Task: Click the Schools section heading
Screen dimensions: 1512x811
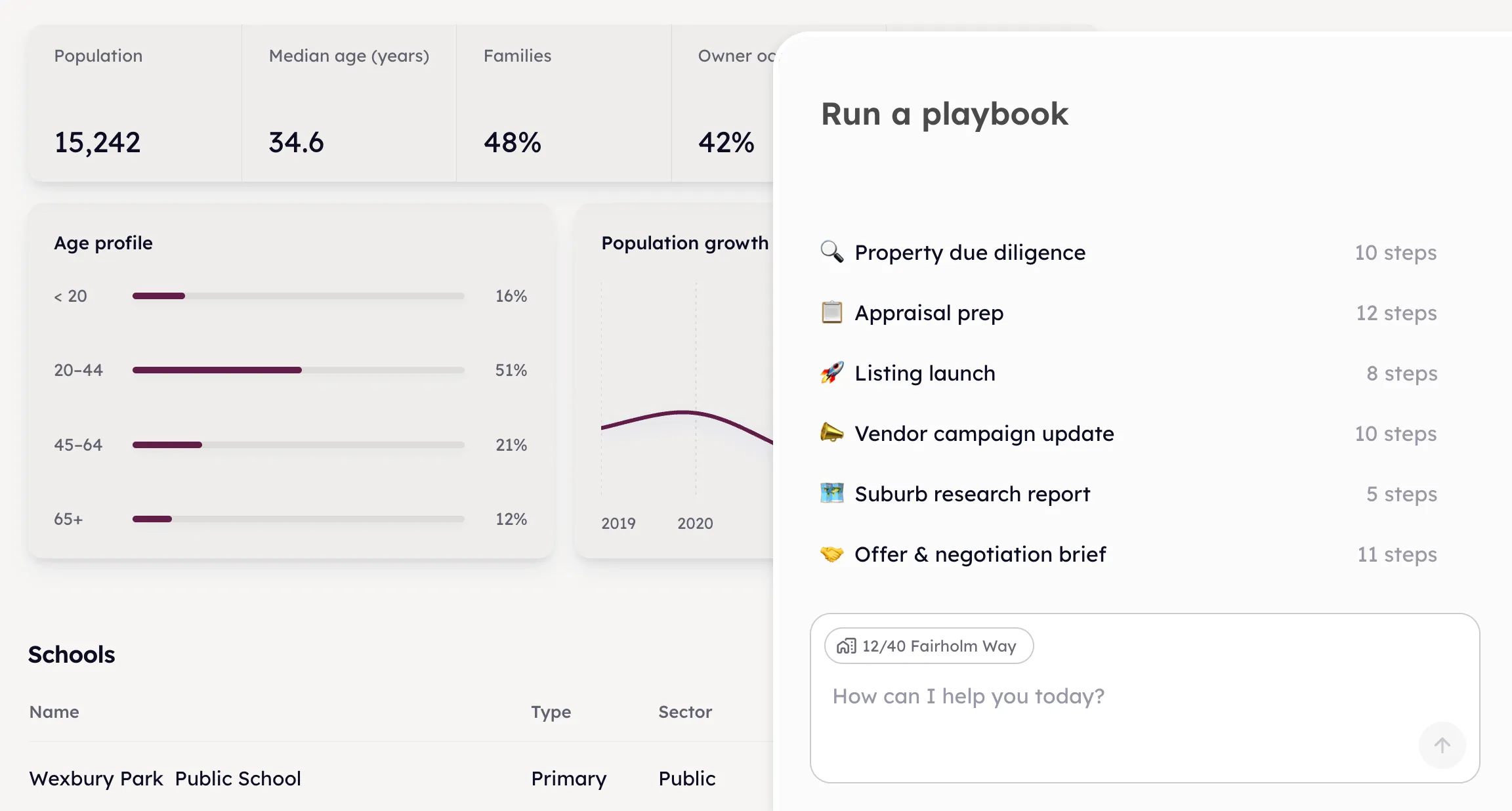Action: [x=72, y=655]
